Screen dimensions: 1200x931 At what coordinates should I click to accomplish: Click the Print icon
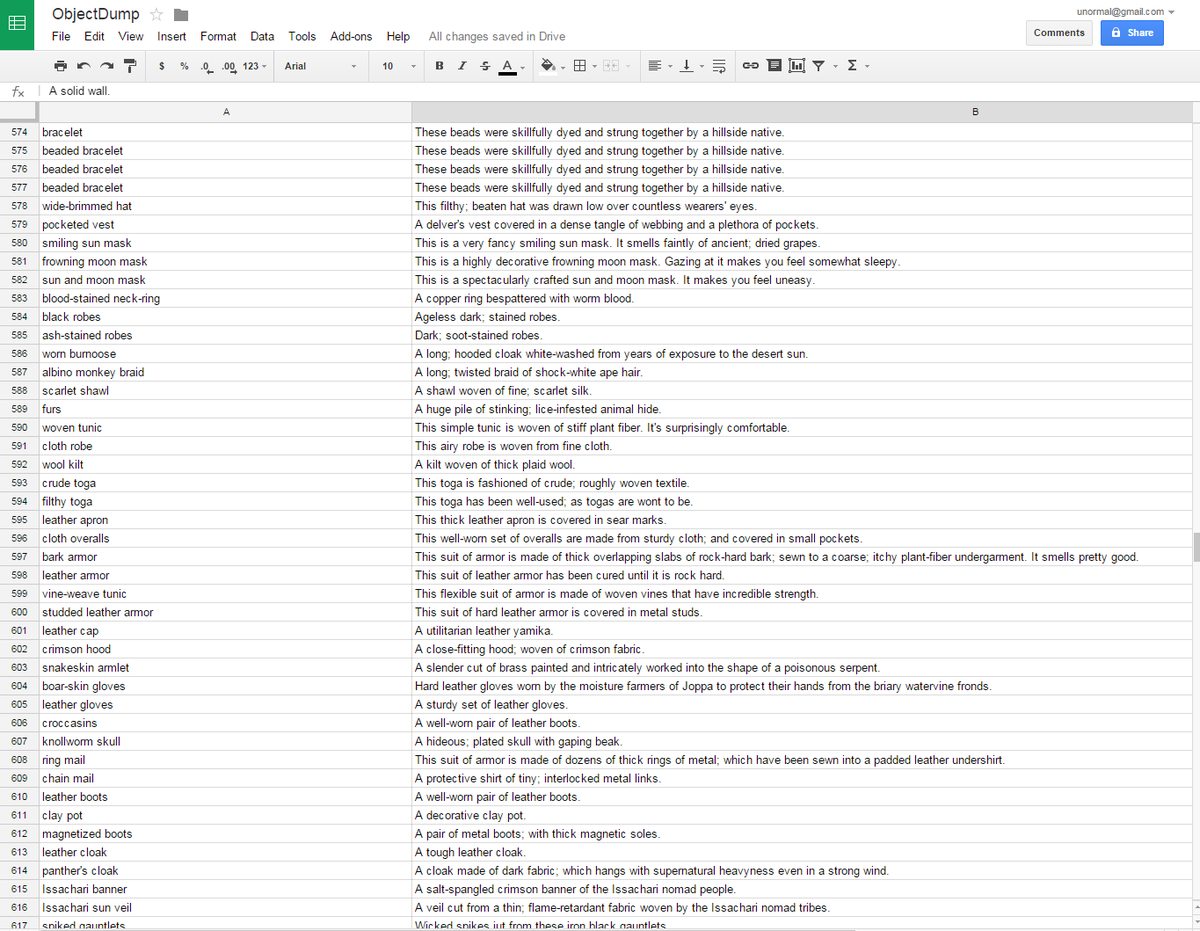point(61,66)
